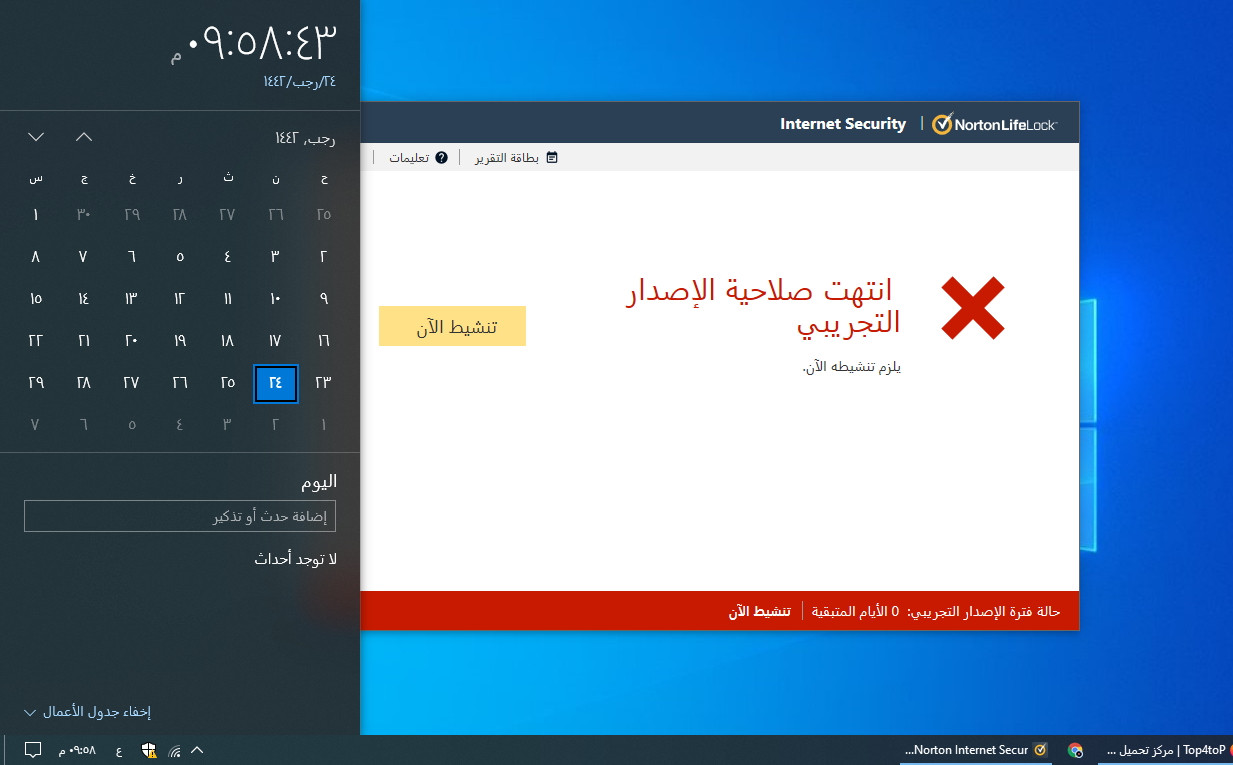This screenshot has height=765, width=1233.
Task: Switch to Norton Internet Security taskbar button
Action: [x=976, y=749]
